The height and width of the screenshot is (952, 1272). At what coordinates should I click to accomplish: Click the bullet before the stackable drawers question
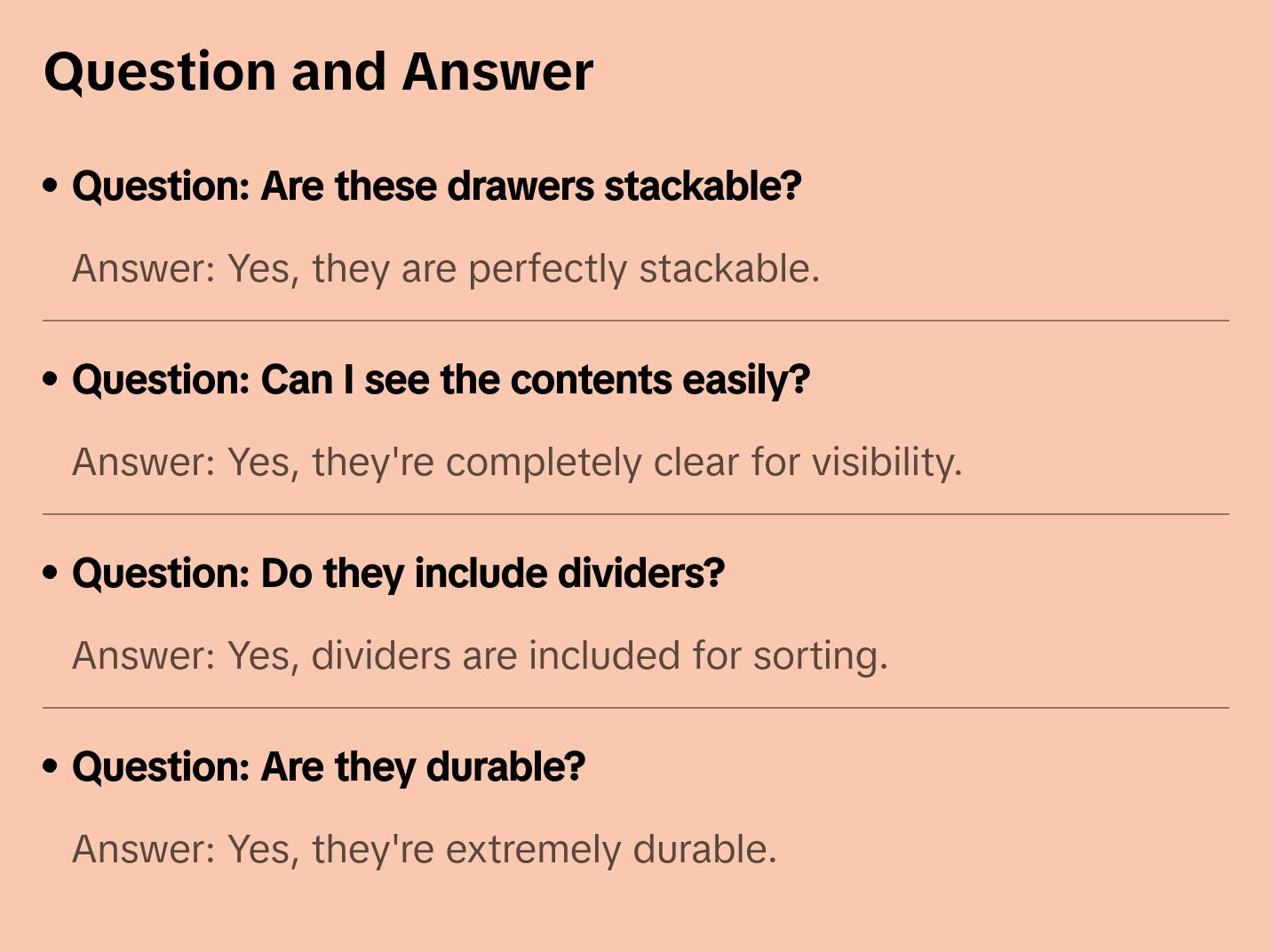[x=51, y=186]
